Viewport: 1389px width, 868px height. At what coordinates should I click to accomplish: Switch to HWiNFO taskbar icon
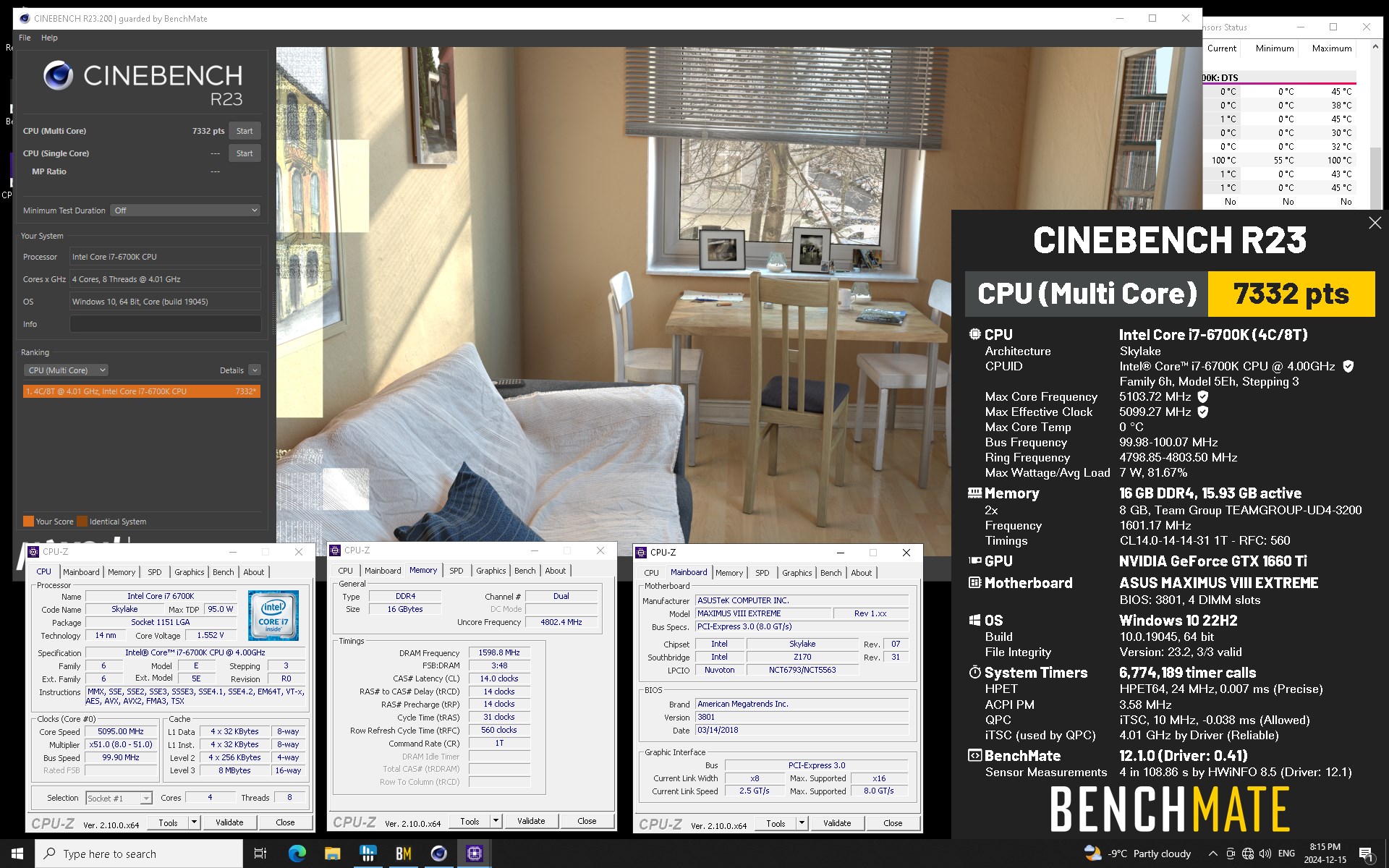tap(368, 854)
